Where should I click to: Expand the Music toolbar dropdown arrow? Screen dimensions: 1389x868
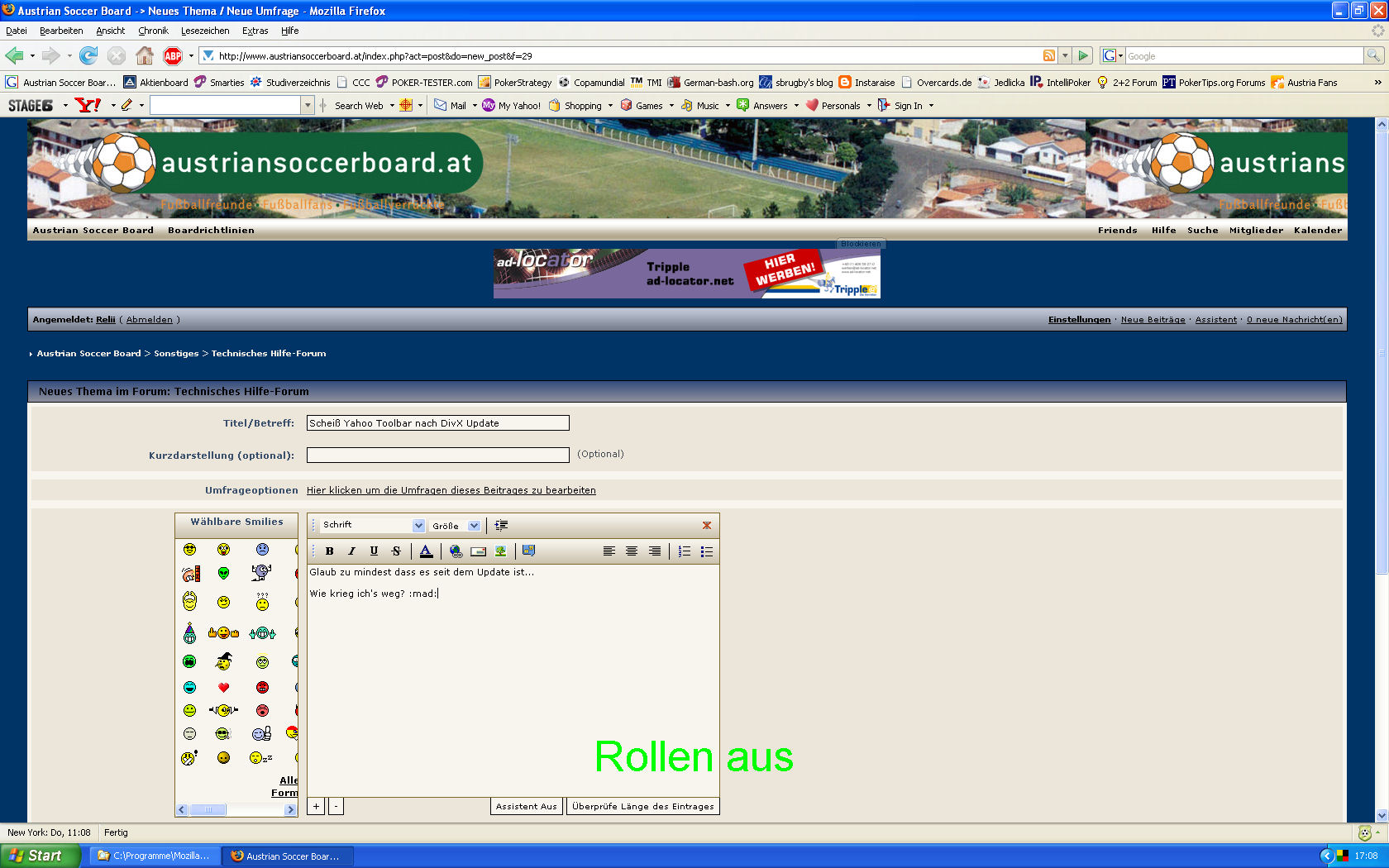point(728,106)
